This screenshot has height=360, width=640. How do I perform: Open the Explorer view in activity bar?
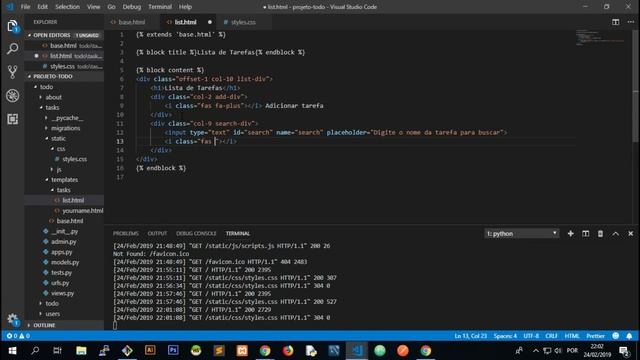(12, 27)
